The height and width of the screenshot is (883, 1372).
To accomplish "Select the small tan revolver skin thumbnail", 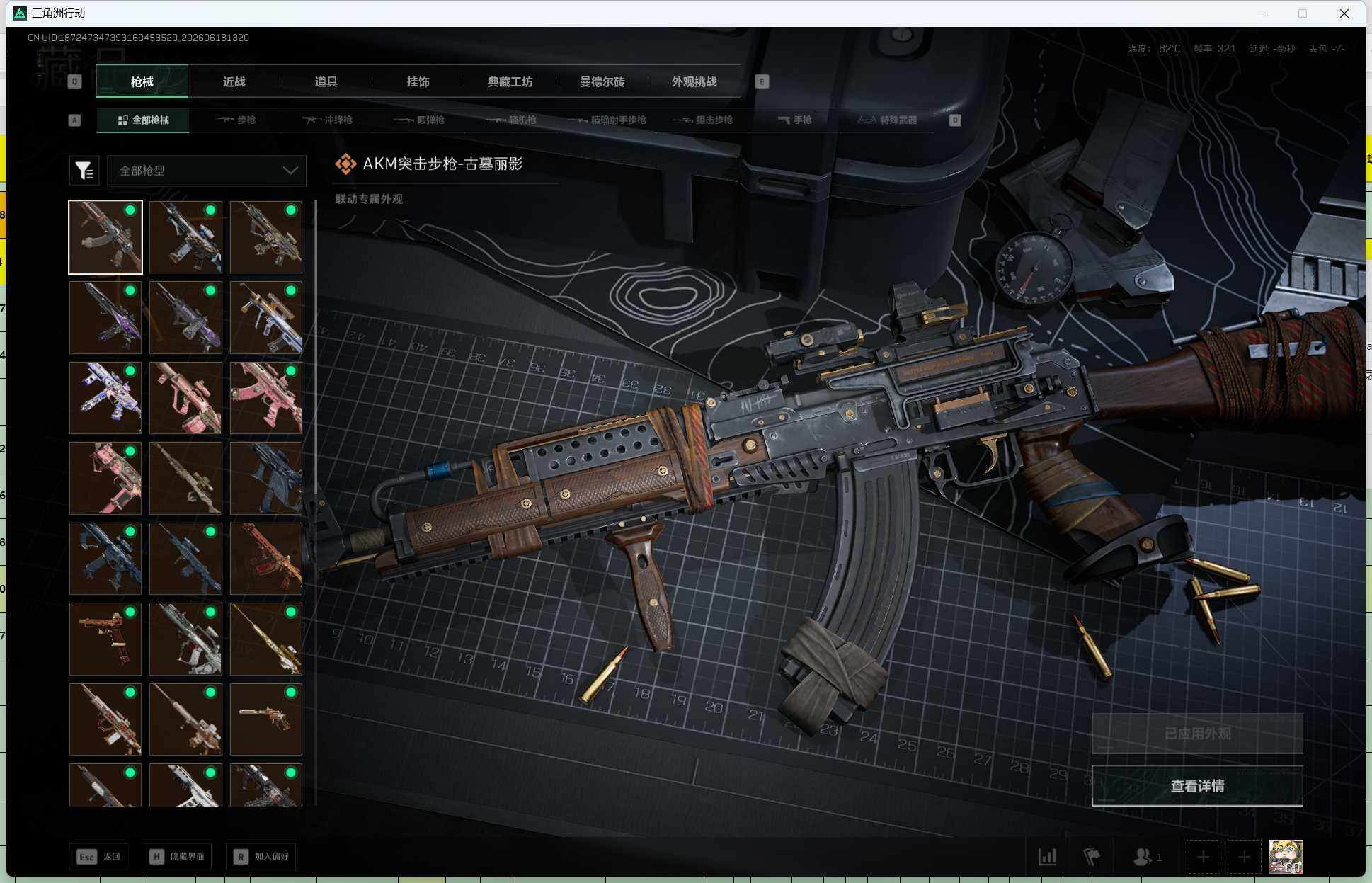I will point(266,719).
